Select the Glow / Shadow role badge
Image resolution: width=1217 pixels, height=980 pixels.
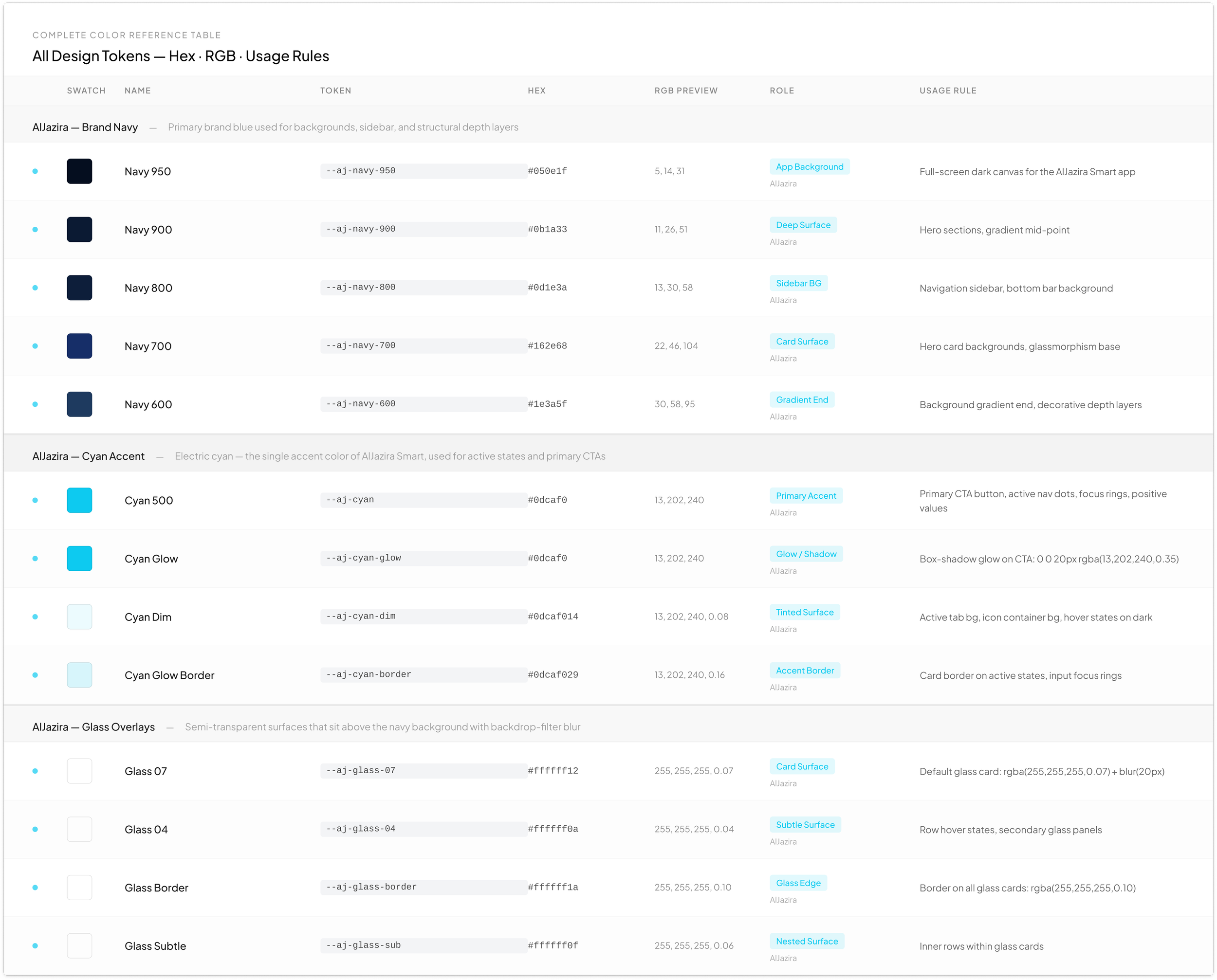806,553
